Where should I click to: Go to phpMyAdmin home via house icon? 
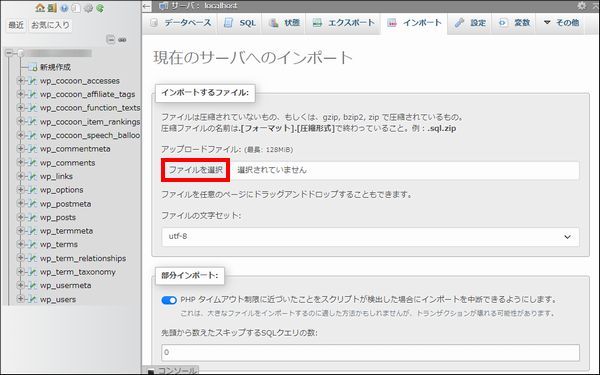point(40,8)
